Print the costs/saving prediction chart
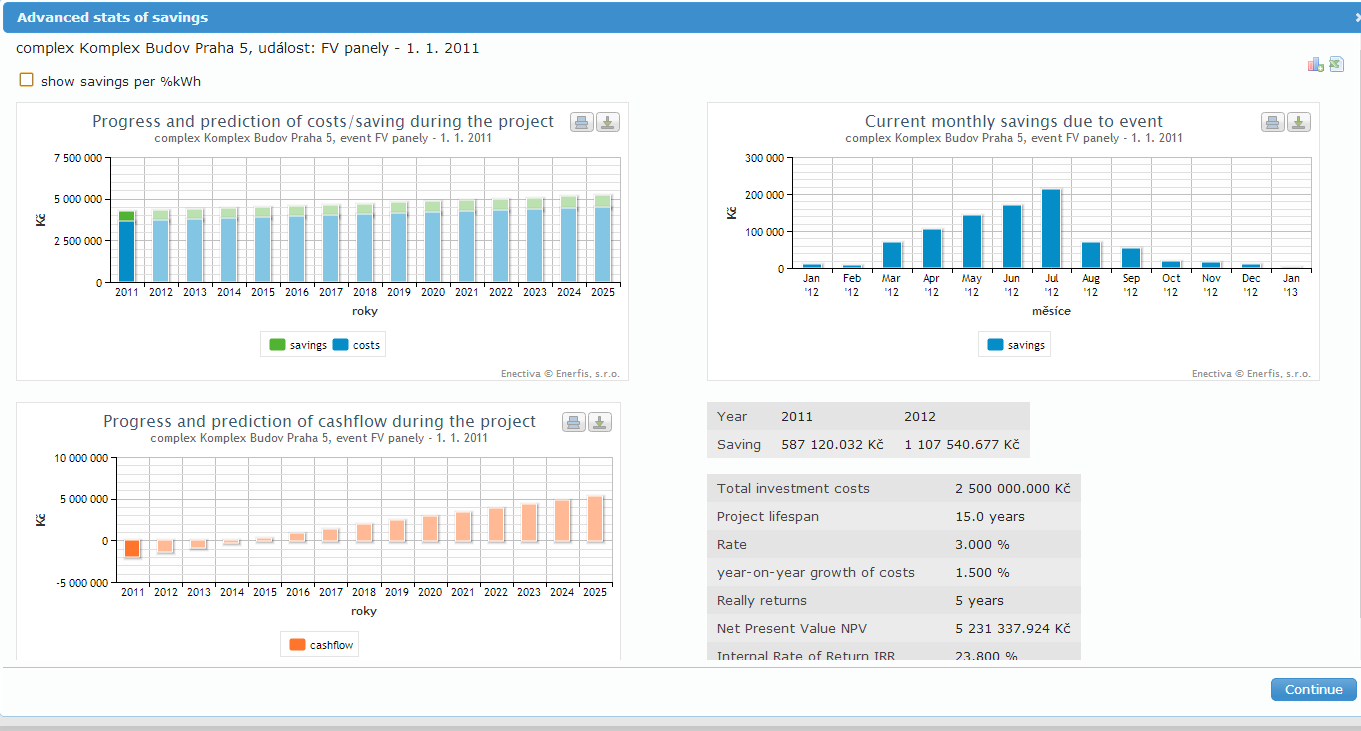 (x=582, y=123)
